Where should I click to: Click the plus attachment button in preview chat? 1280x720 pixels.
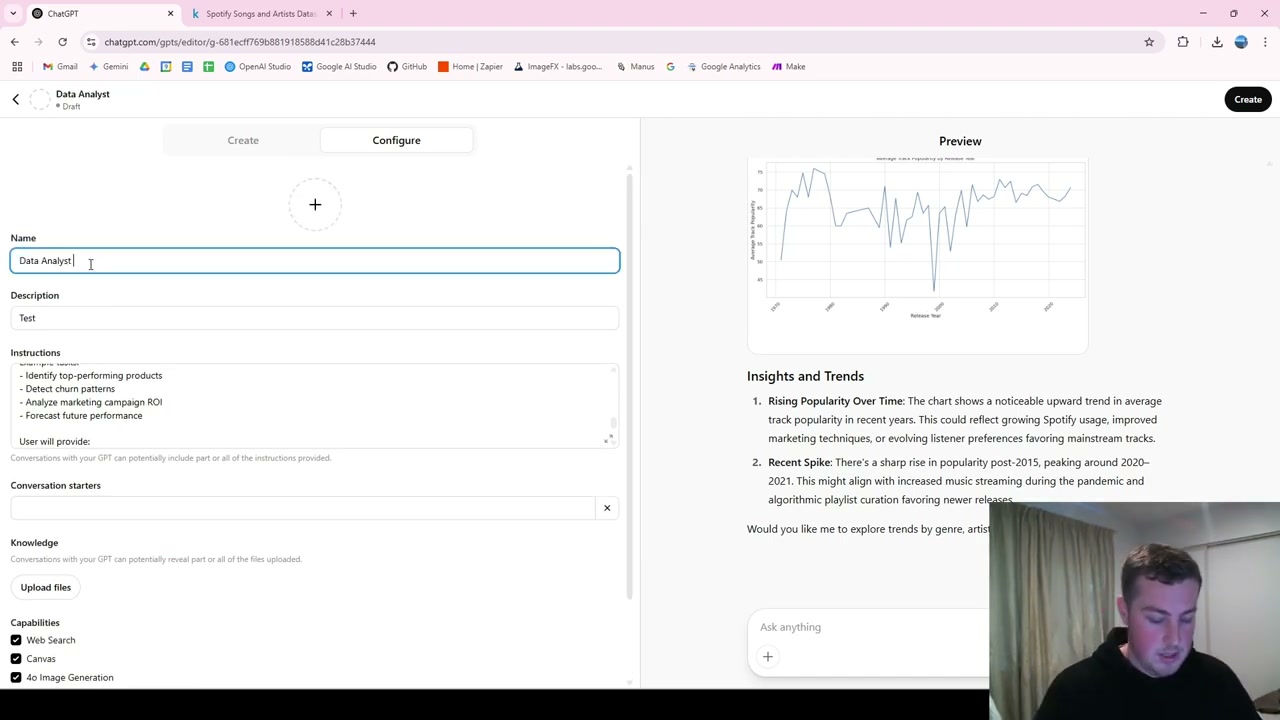(x=767, y=657)
